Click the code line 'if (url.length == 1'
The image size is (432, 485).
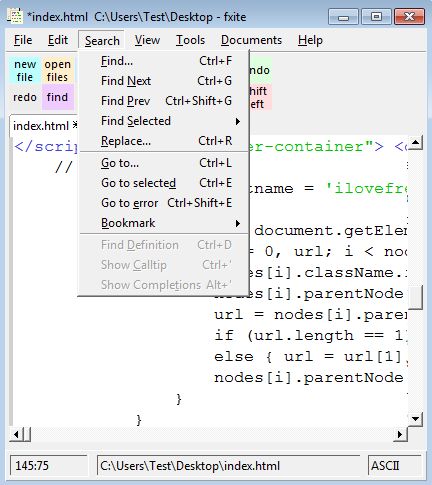coord(311,336)
